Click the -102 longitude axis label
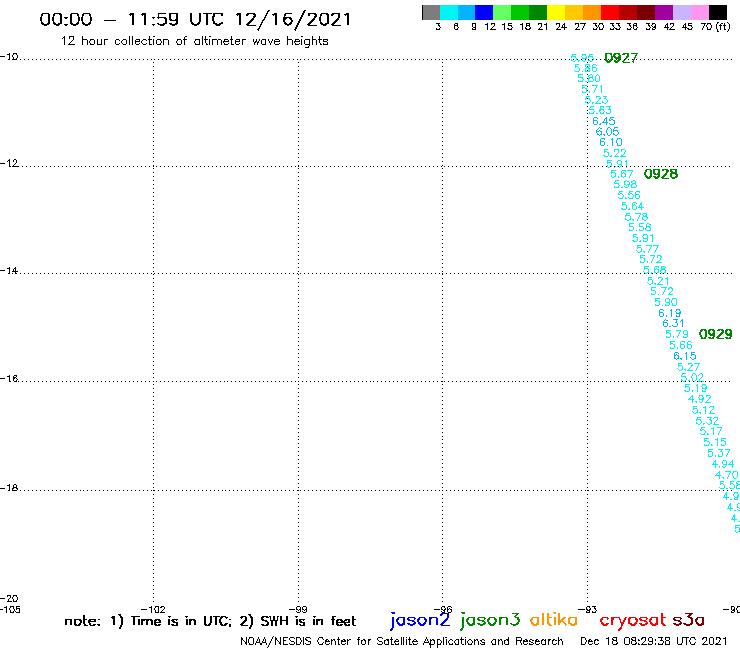Image resolution: width=740 pixels, height=650 pixels. (x=153, y=610)
